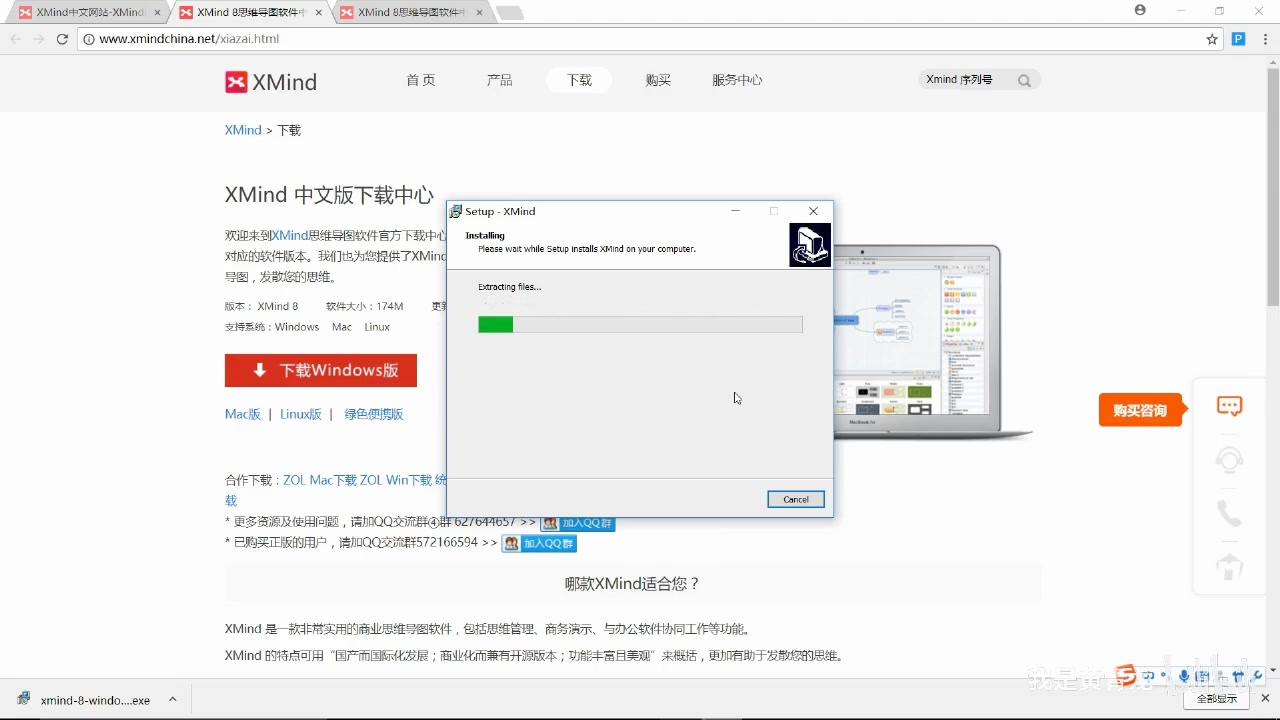Minimize the Setup - XMind dialog
Viewport: 1280px width, 720px height.
(736, 211)
